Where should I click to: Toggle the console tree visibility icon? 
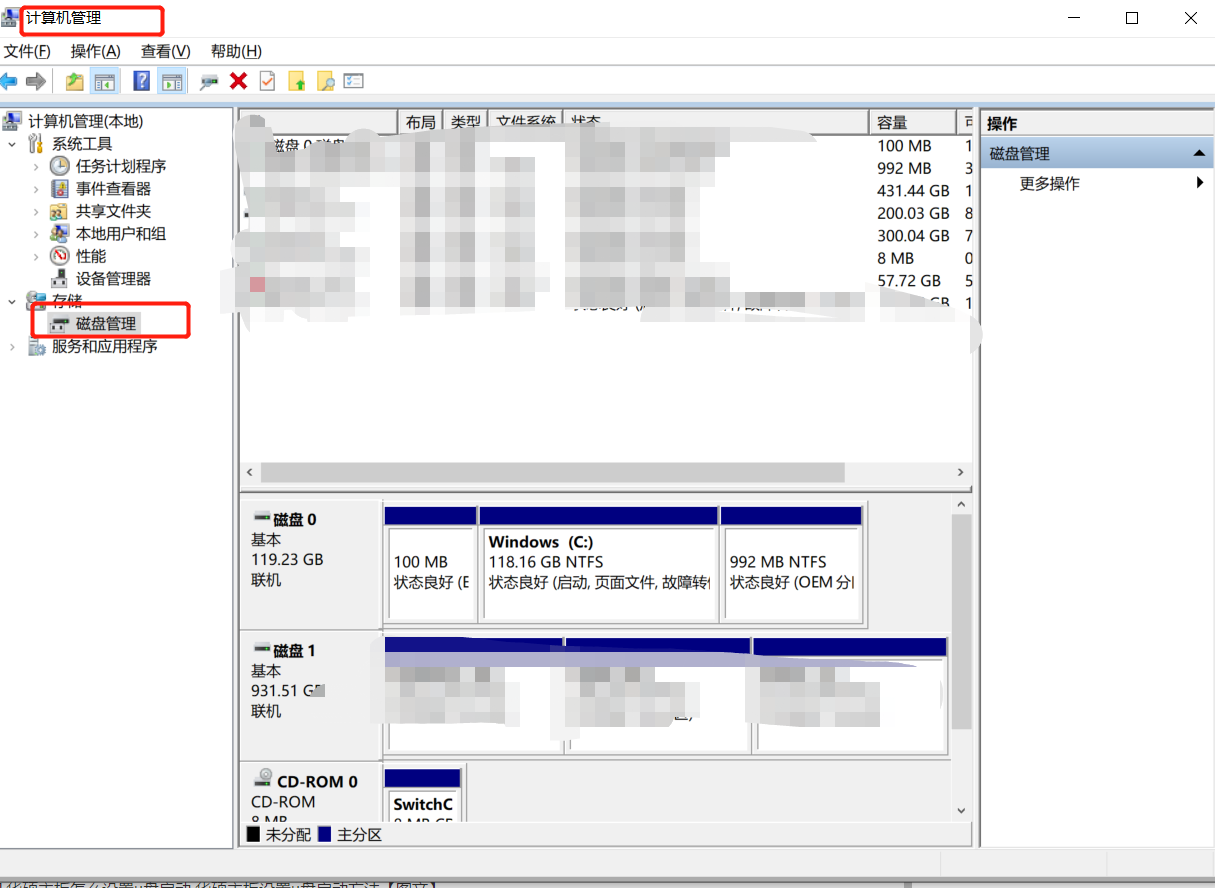[103, 81]
